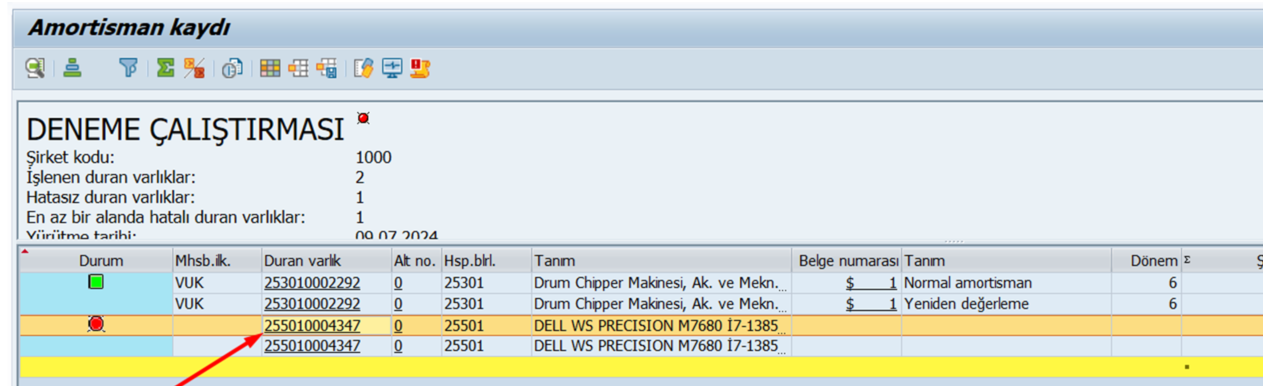Click DELL WS PRECISION description in highlighted row
Screen dimensions: 1263x386
point(660,325)
